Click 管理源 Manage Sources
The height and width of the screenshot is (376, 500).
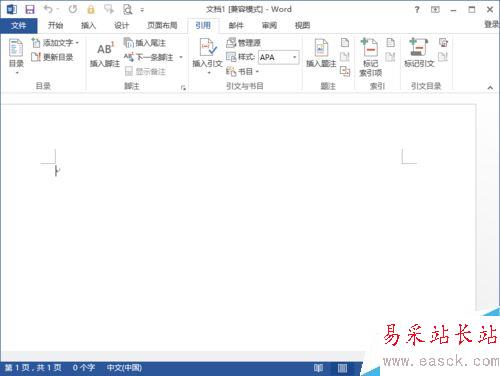(x=243, y=43)
